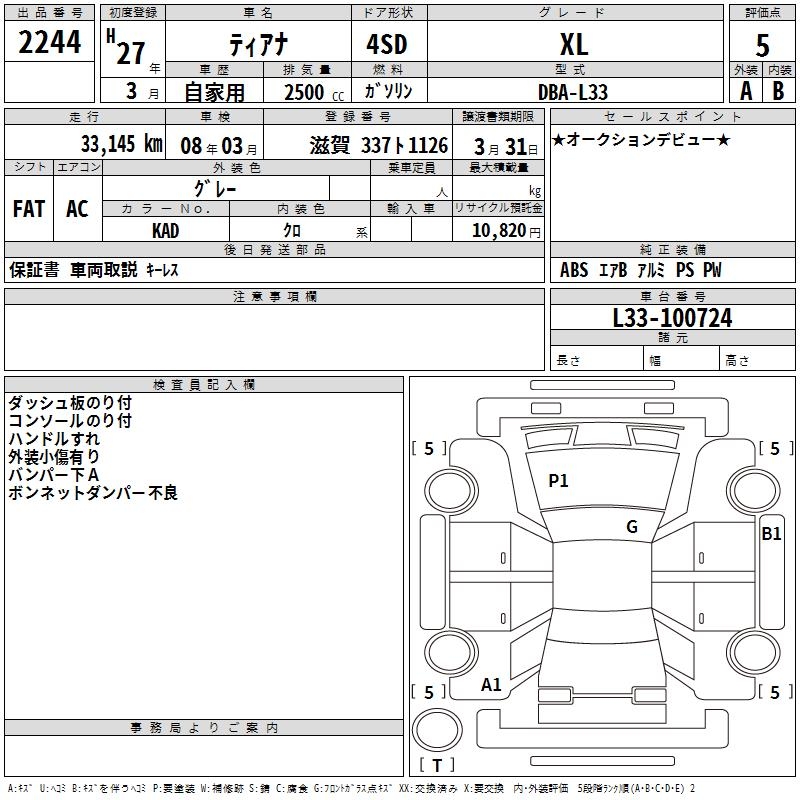Click the ボンネットダンパー不良 inspector note
Screen dimensions: 800x800
pyautogui.click(x=92, y=493)
